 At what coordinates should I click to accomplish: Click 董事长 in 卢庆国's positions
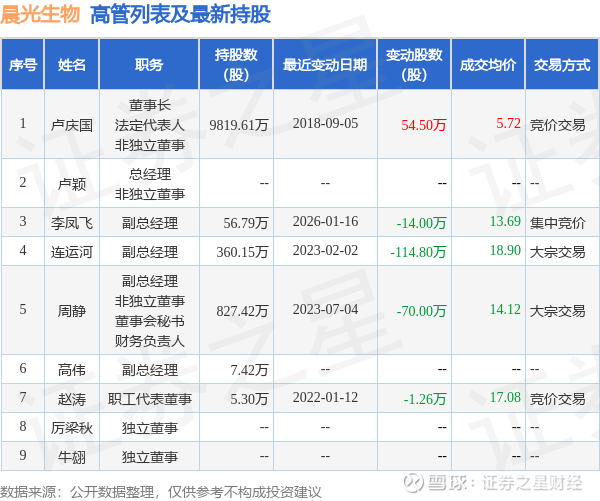tap(150, 105)
